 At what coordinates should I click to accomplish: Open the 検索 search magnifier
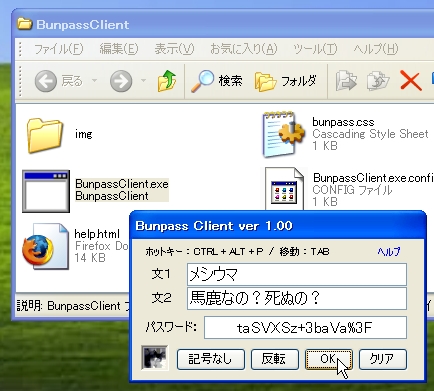click(202, 81)
